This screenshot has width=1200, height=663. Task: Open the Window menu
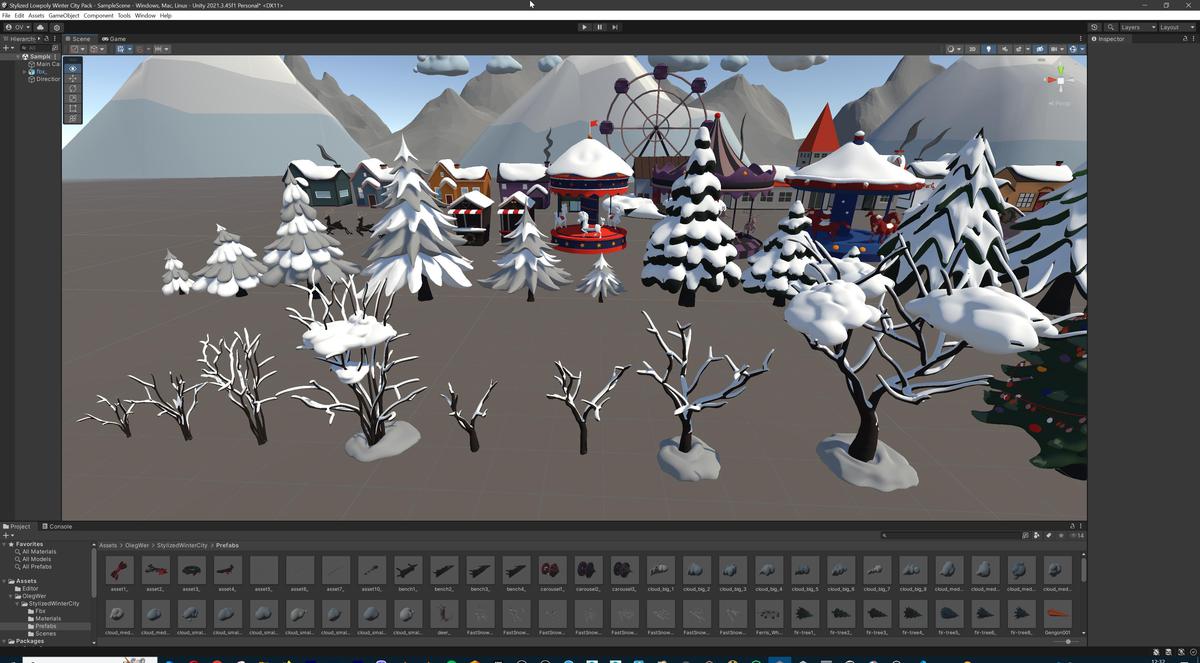(145, 15)
